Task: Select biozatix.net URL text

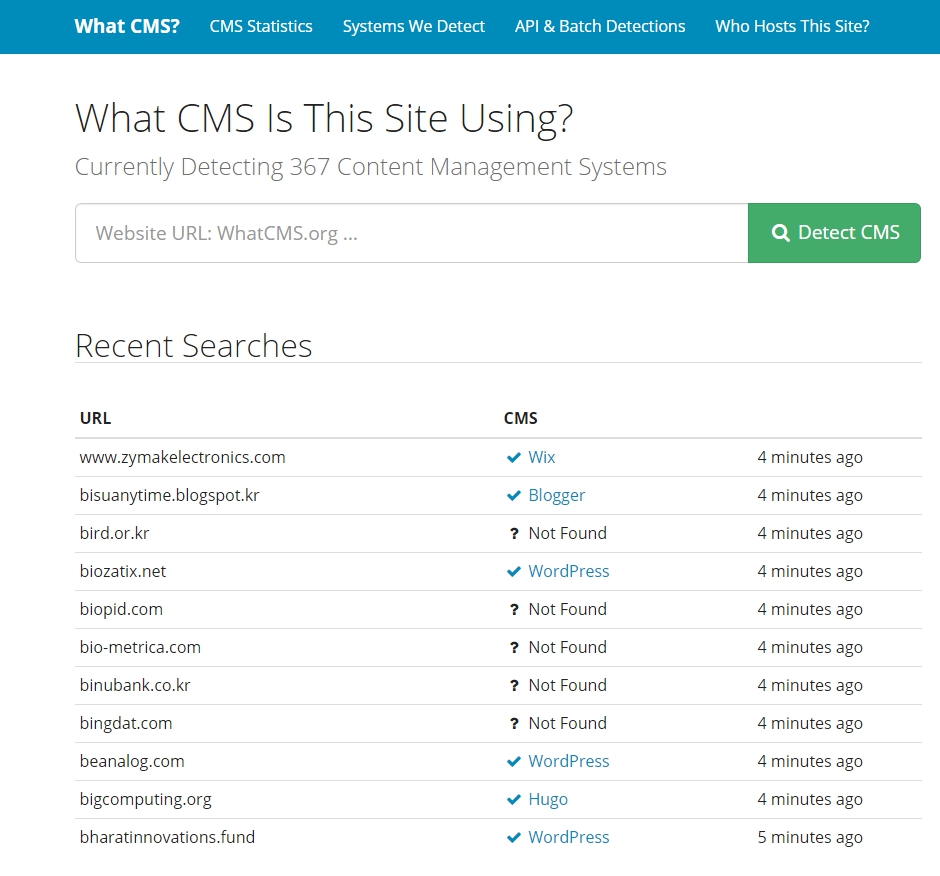Action: coord(122,571)
